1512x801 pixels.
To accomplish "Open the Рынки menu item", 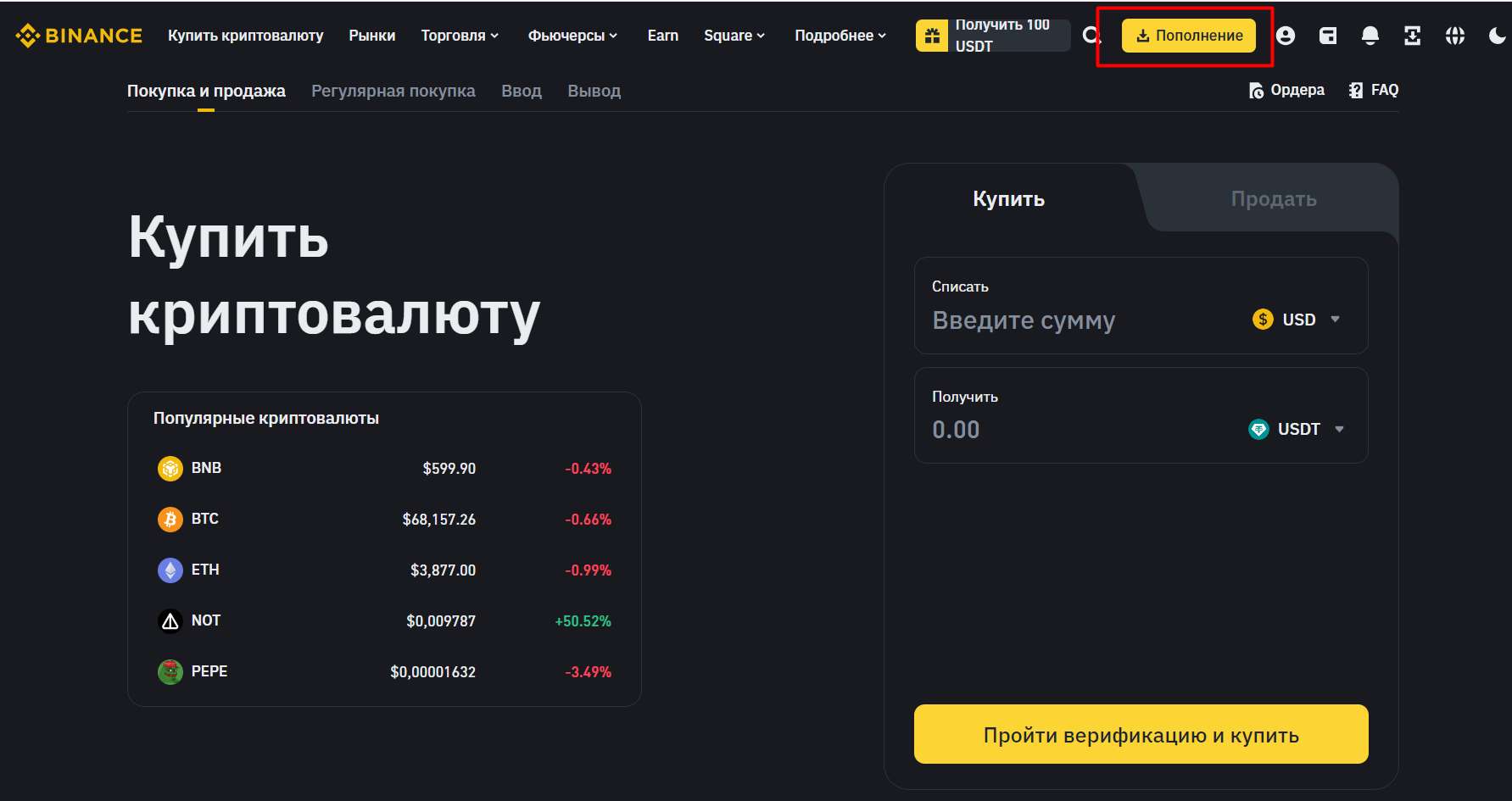I will tap(372, 36).
